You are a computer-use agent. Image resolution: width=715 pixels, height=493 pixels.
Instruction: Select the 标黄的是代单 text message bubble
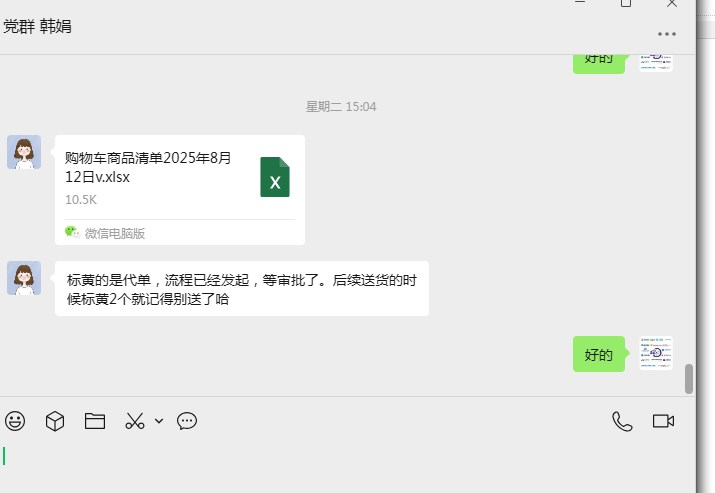point(242,289)
